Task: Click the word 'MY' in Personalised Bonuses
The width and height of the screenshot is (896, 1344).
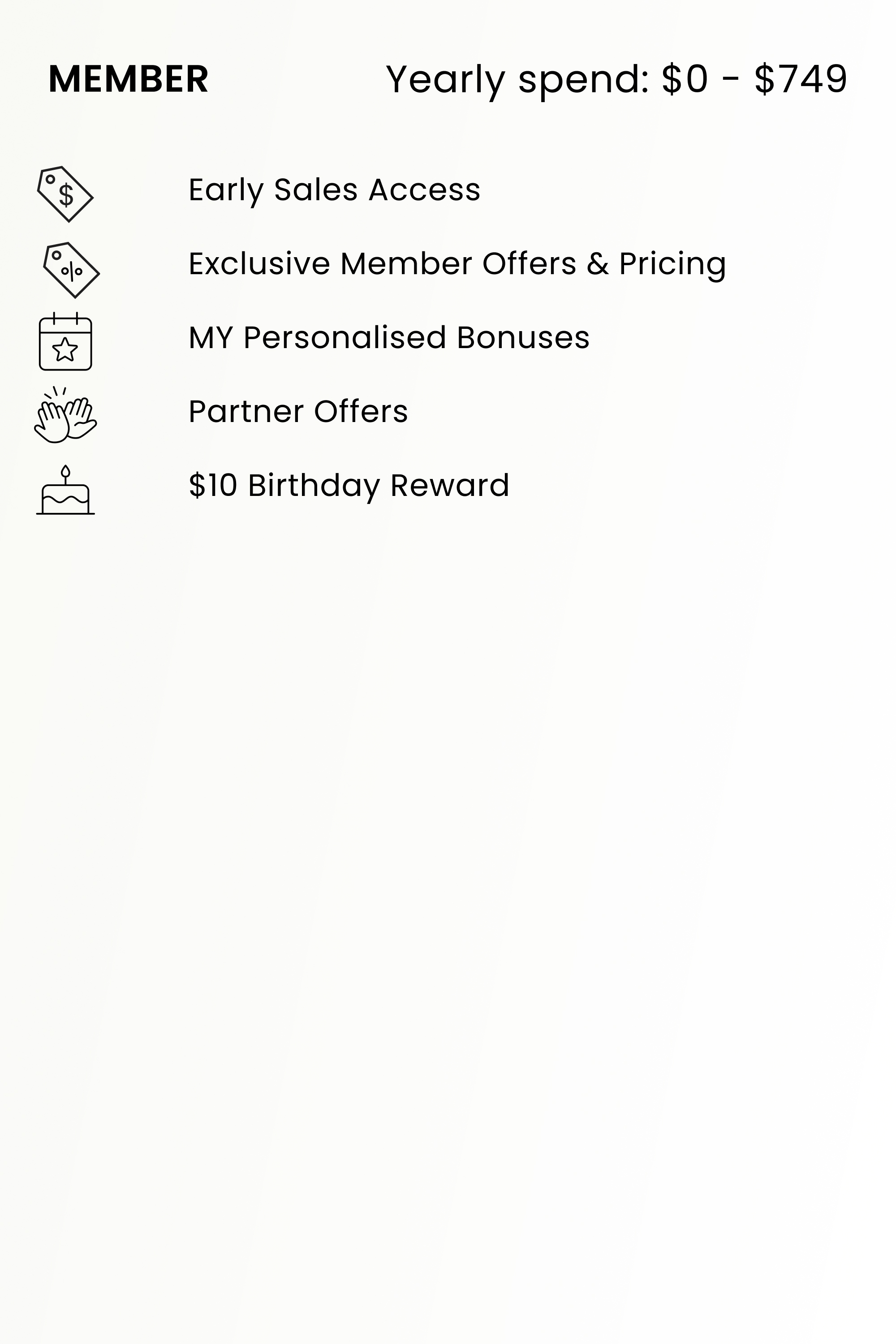Action: coord(211,338)
